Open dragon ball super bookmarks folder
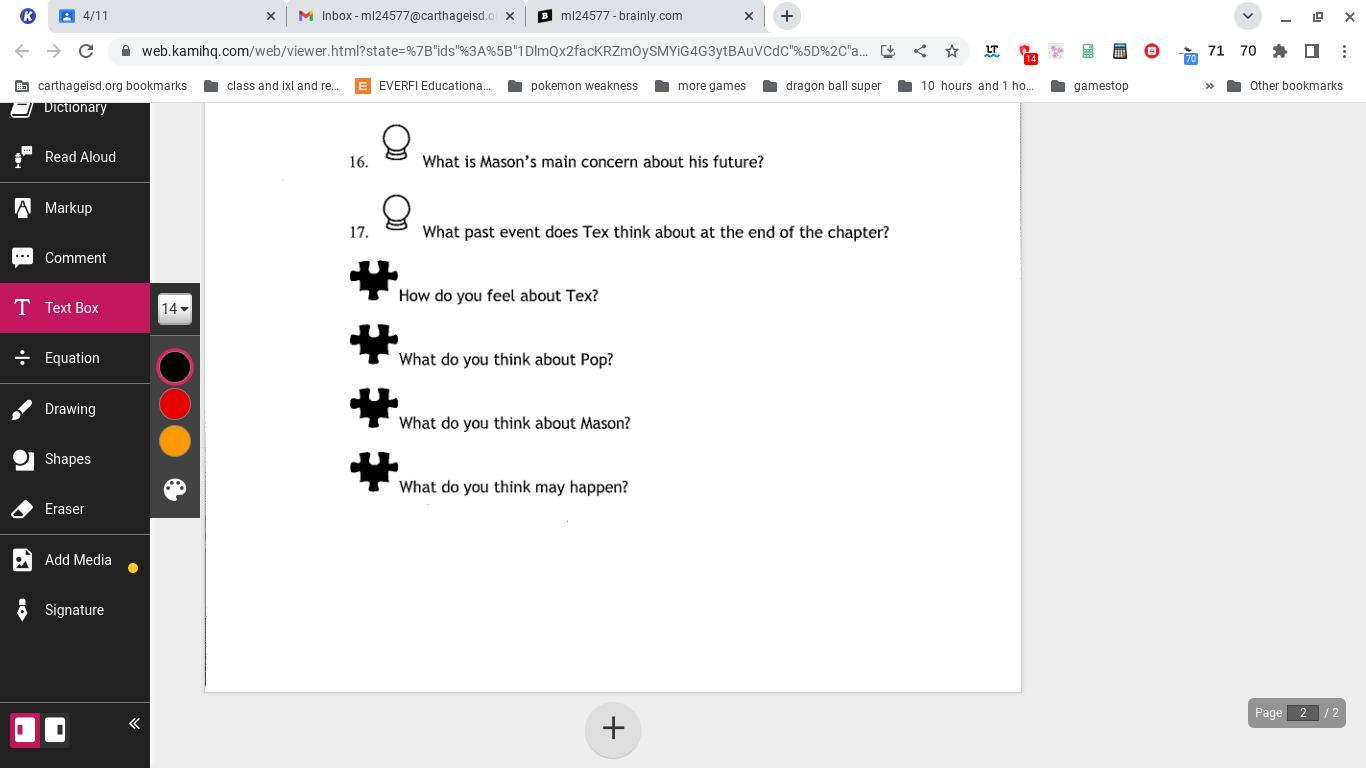 click(822, 86)
